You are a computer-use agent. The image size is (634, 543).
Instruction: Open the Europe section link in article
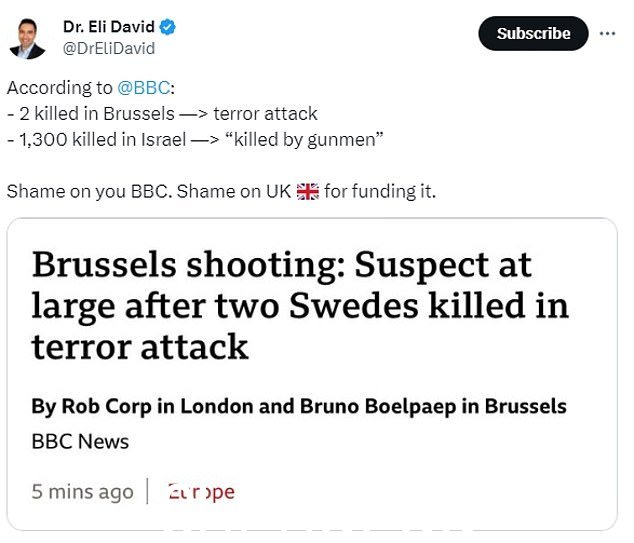pos(201,492)
